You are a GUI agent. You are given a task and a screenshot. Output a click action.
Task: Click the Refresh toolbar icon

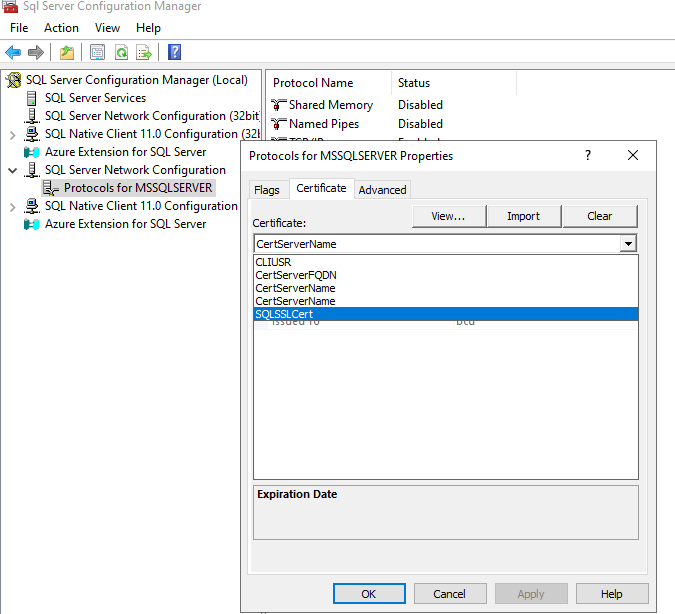click(121, 52)
